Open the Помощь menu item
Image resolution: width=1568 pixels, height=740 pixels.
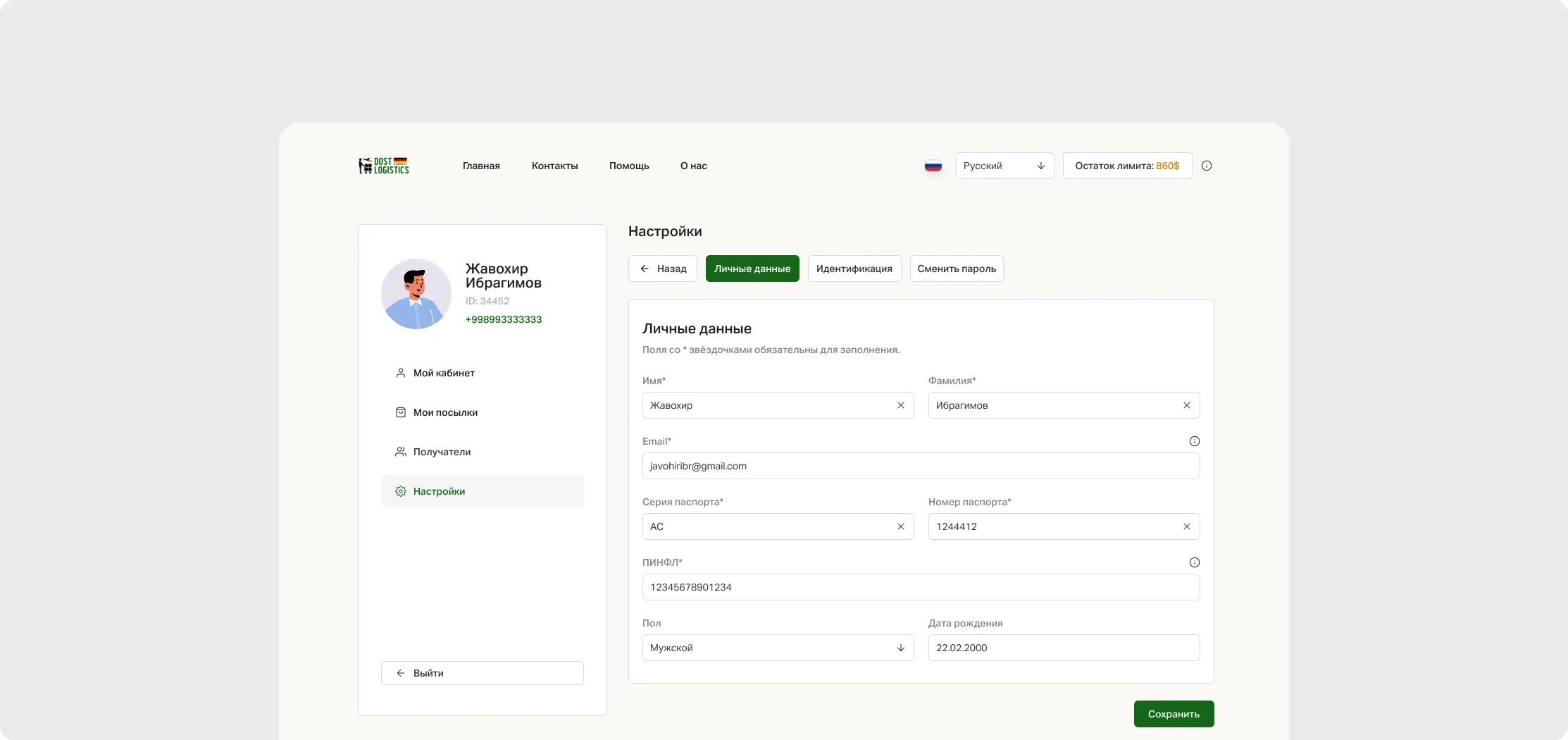click(x=629, y=166)
